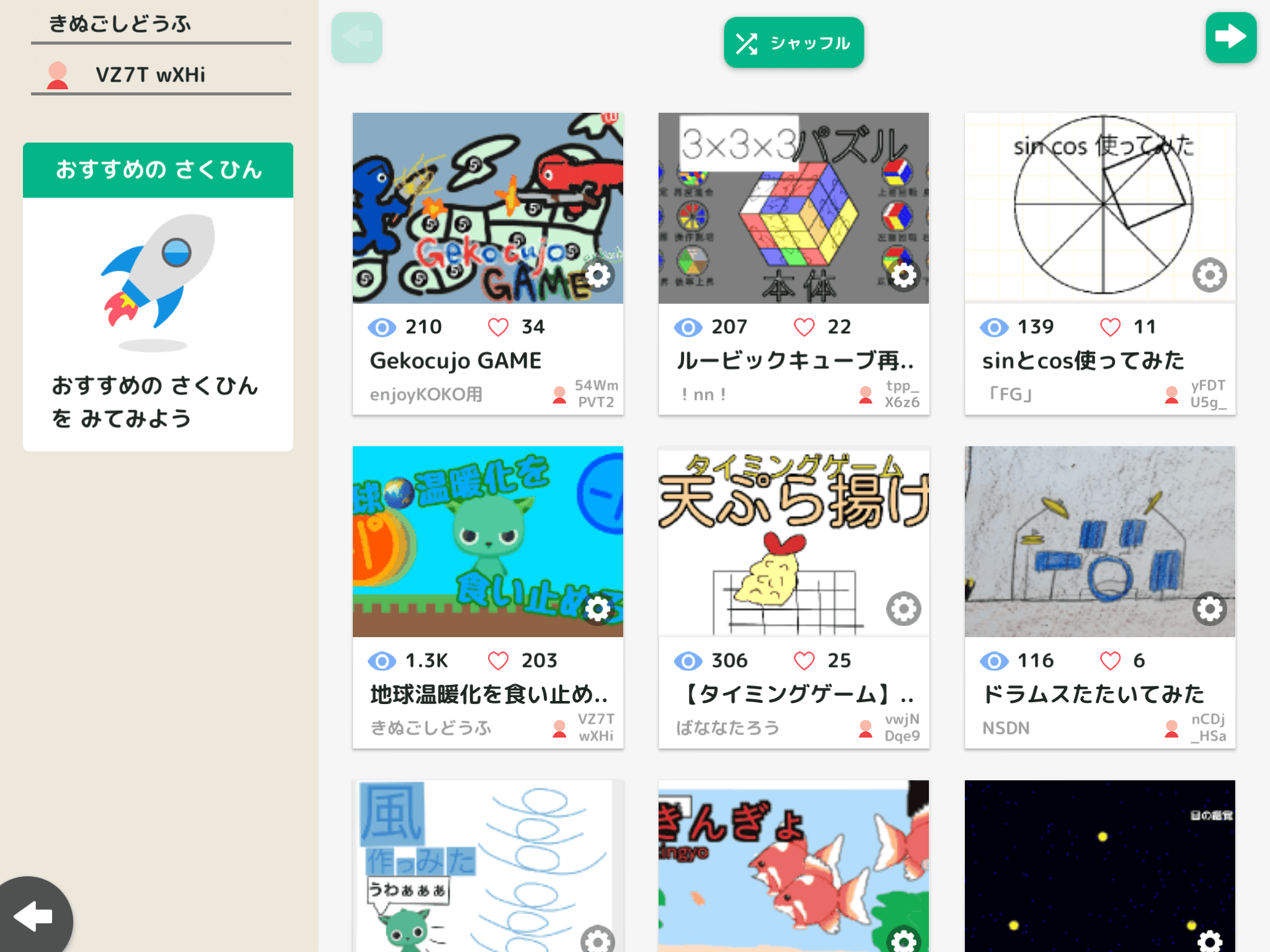Image resolution: width=1270 pixels, height=952 pixels.
Task: Open gear icon on Gekocujo GAME thumbnail
Action: 598,275
